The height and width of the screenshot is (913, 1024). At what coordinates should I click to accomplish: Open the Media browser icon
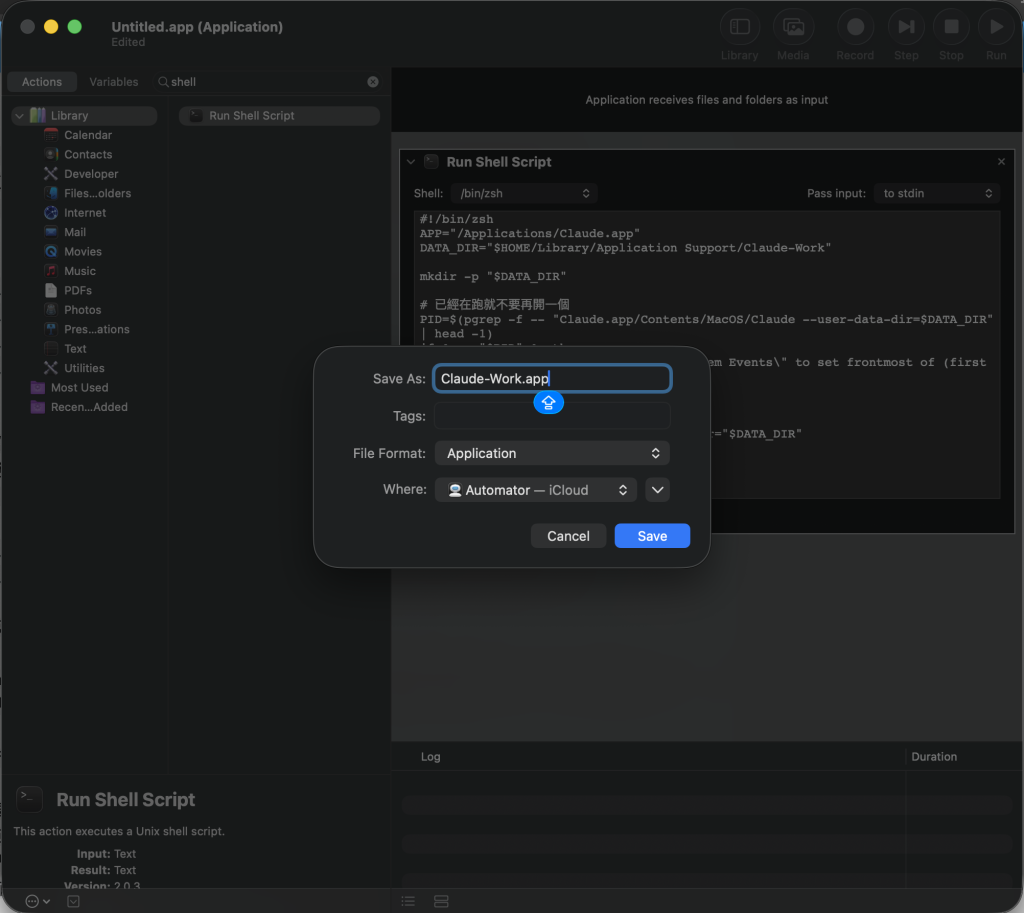coord(793,27)
